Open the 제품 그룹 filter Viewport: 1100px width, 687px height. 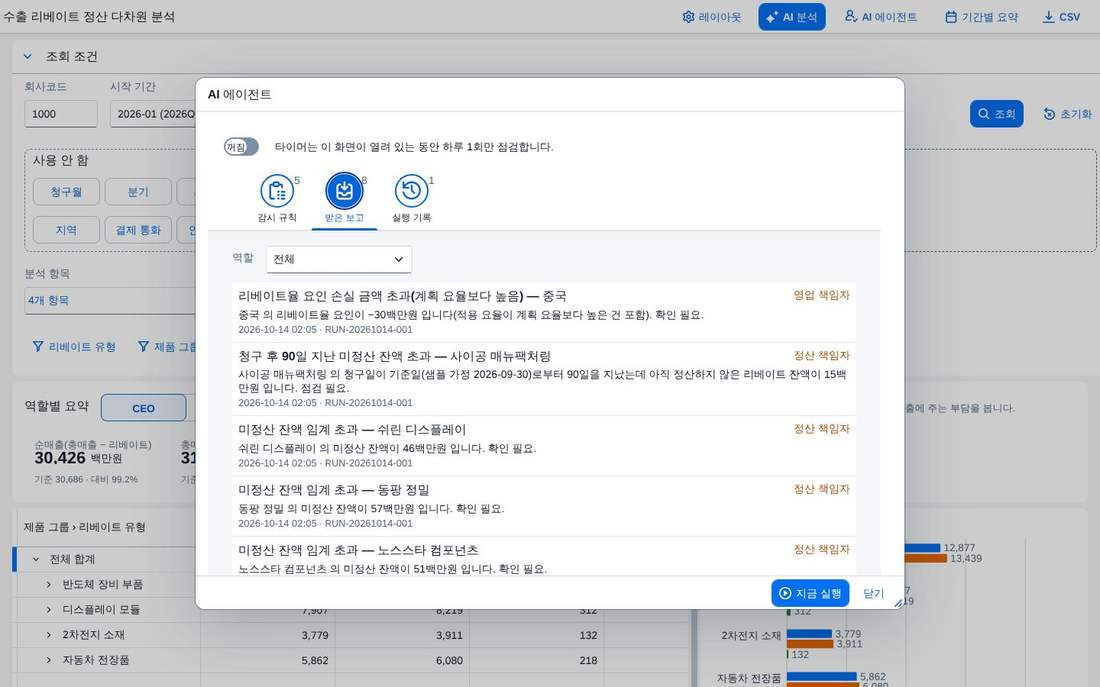(x=167, y=346)
